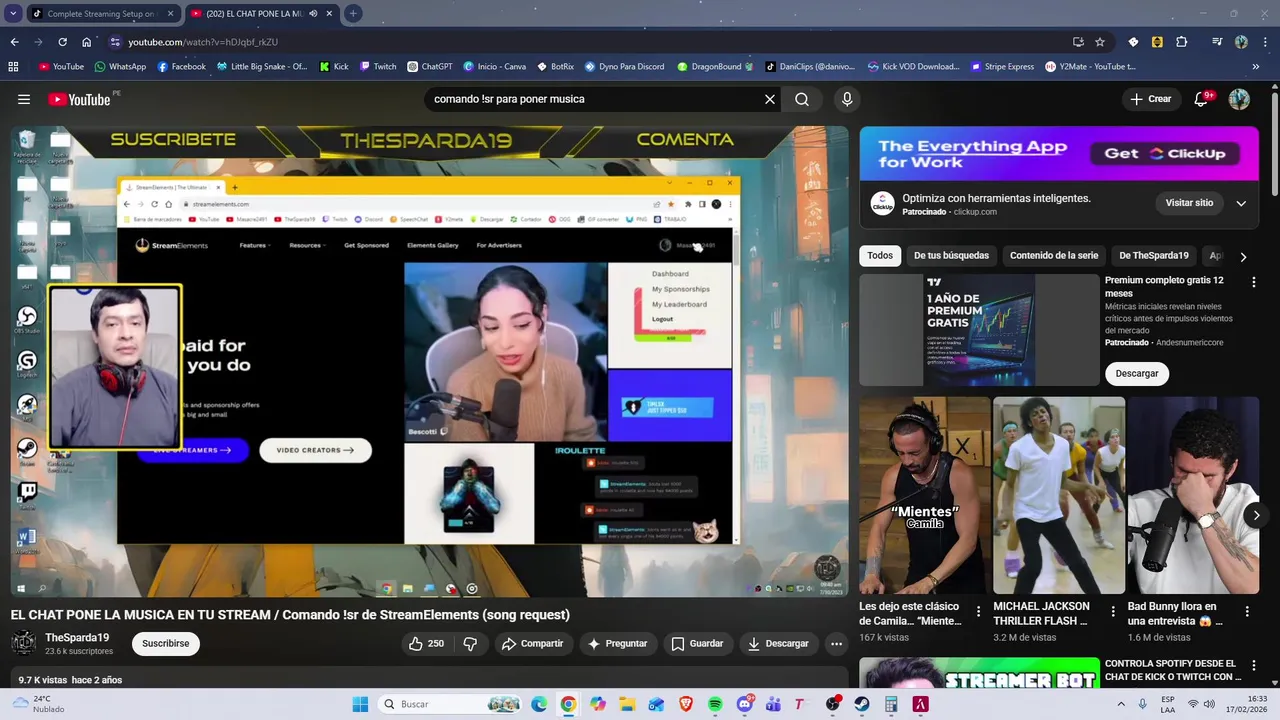The height and width of the screenshot is (720, 1280).
Task: Open options for Premium completo ad
Action: (1253, 282)
